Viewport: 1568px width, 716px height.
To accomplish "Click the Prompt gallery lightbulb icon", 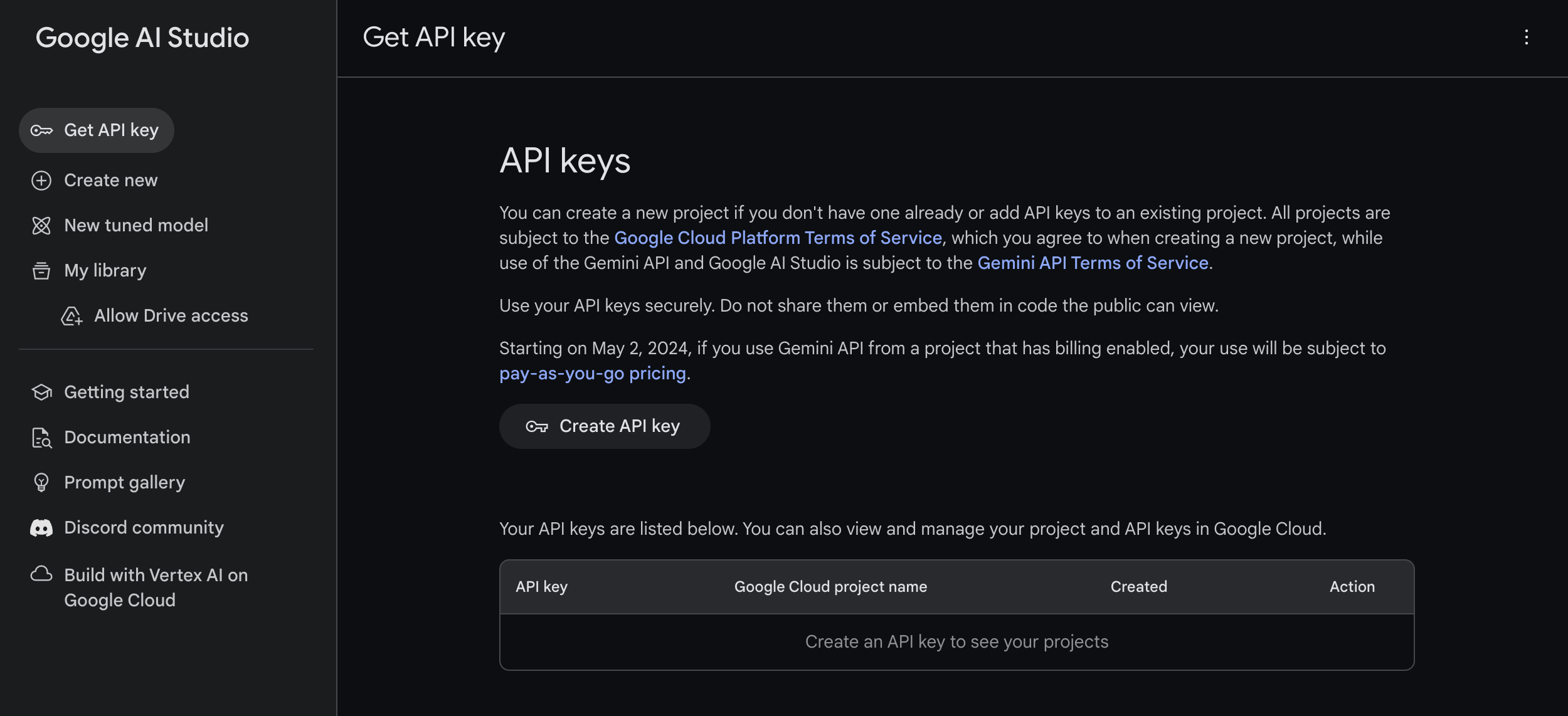I will point(41,482).
